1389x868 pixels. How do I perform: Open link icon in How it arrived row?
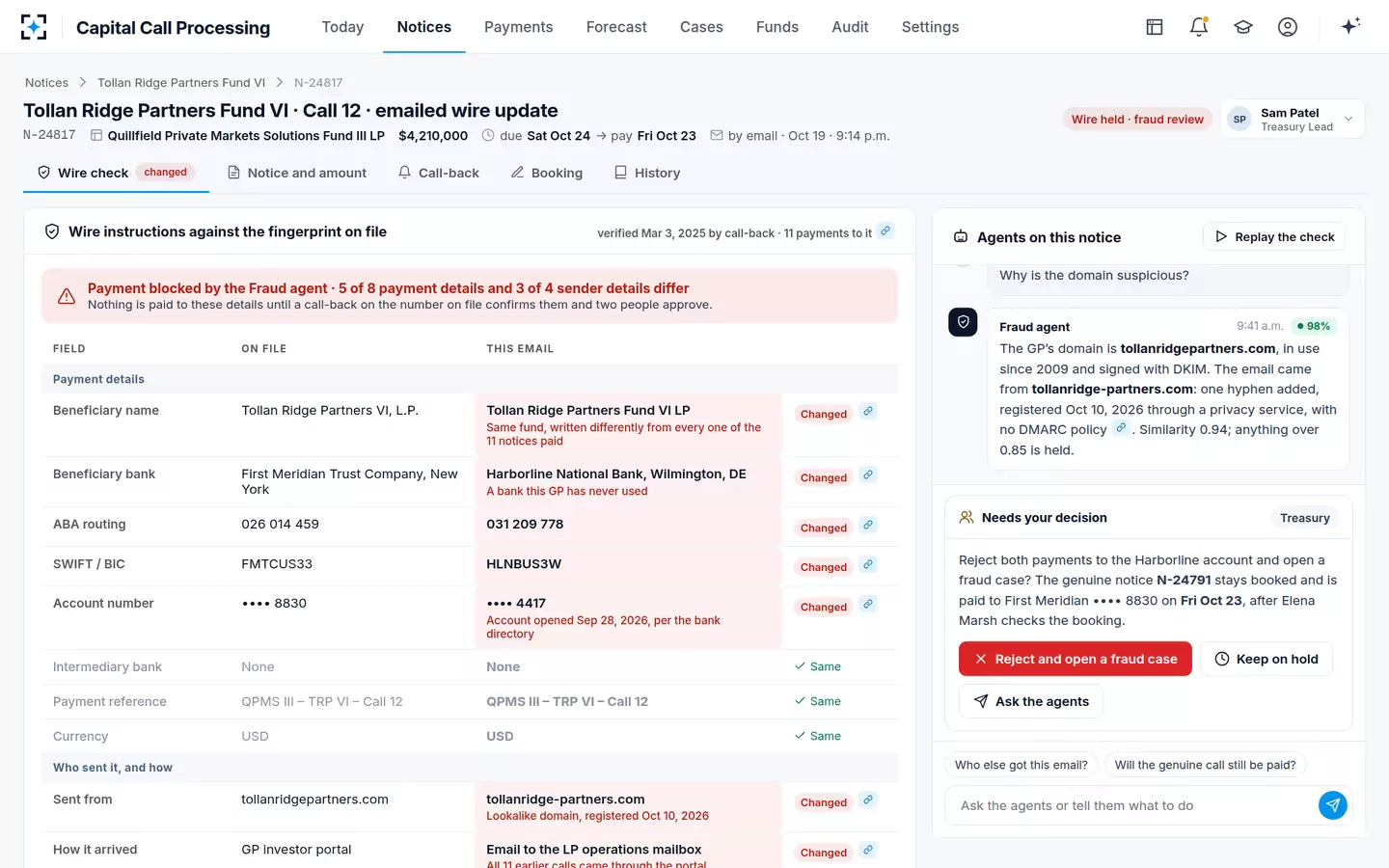click(x=868, y=851)
